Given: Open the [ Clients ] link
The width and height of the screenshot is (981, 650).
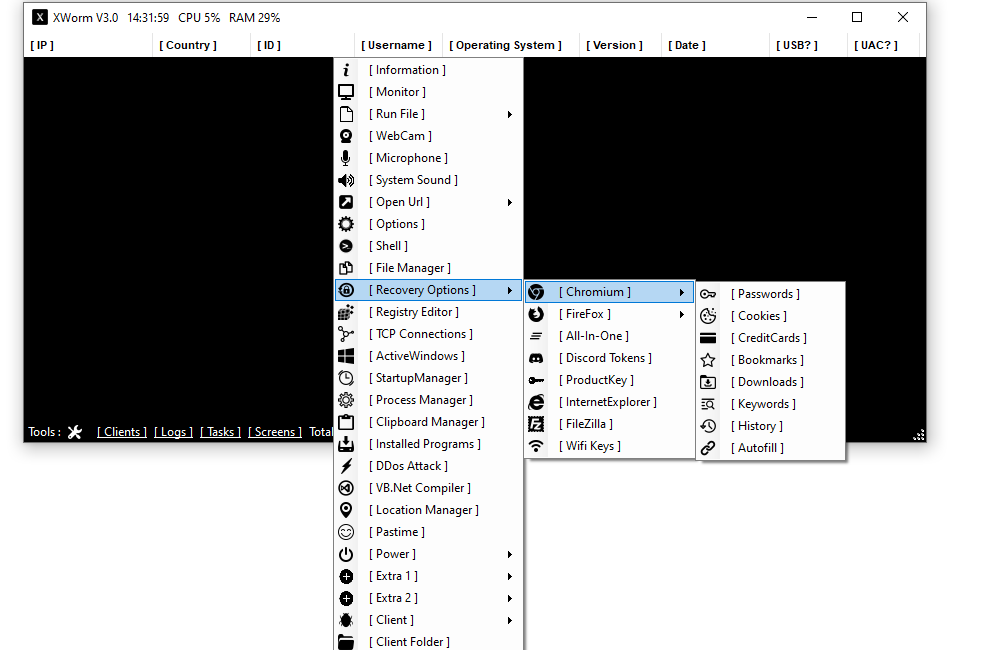Looking at the screenshot, I should (122, 432).
